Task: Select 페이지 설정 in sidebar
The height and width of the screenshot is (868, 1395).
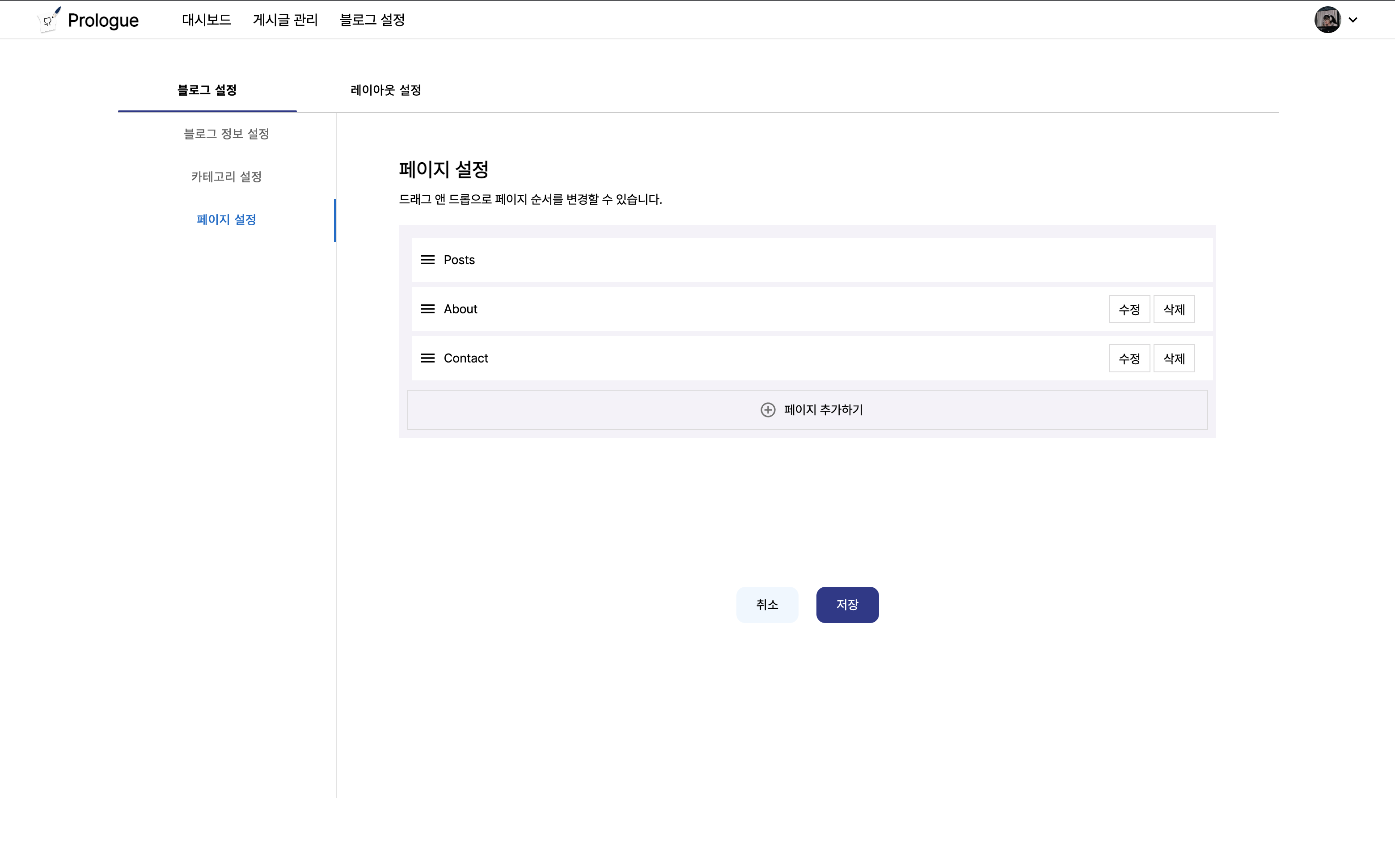Action: click(x=226, y=220)
